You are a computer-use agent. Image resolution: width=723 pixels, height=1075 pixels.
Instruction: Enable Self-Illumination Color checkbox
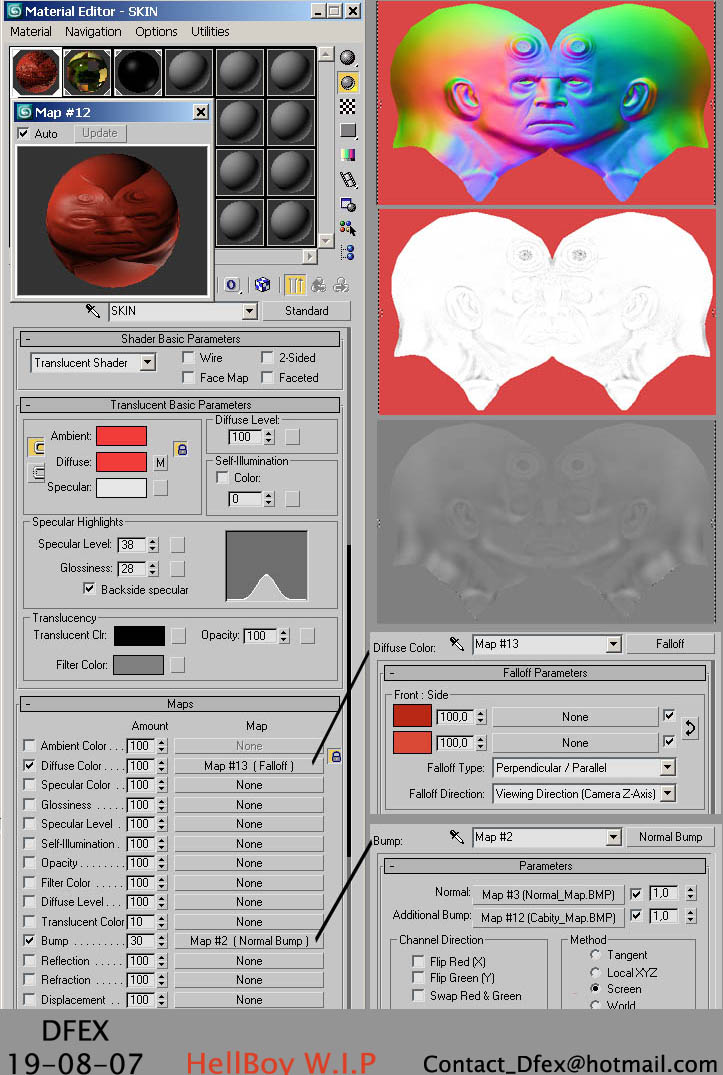click(x=222, y=477)
